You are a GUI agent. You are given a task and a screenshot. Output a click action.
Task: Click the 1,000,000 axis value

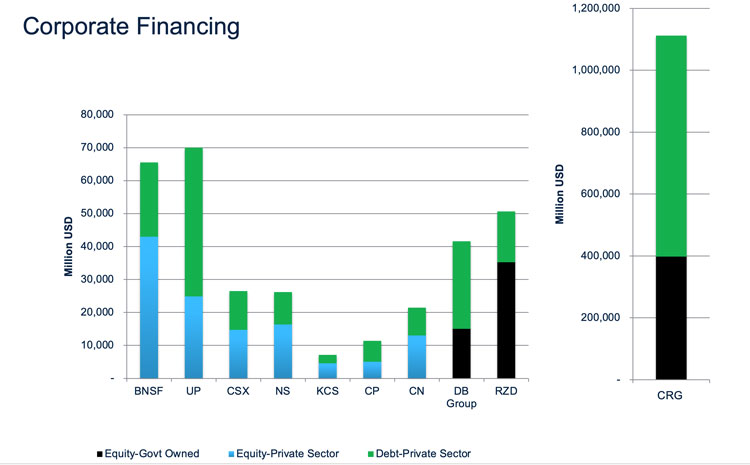[x=596, y=70]
